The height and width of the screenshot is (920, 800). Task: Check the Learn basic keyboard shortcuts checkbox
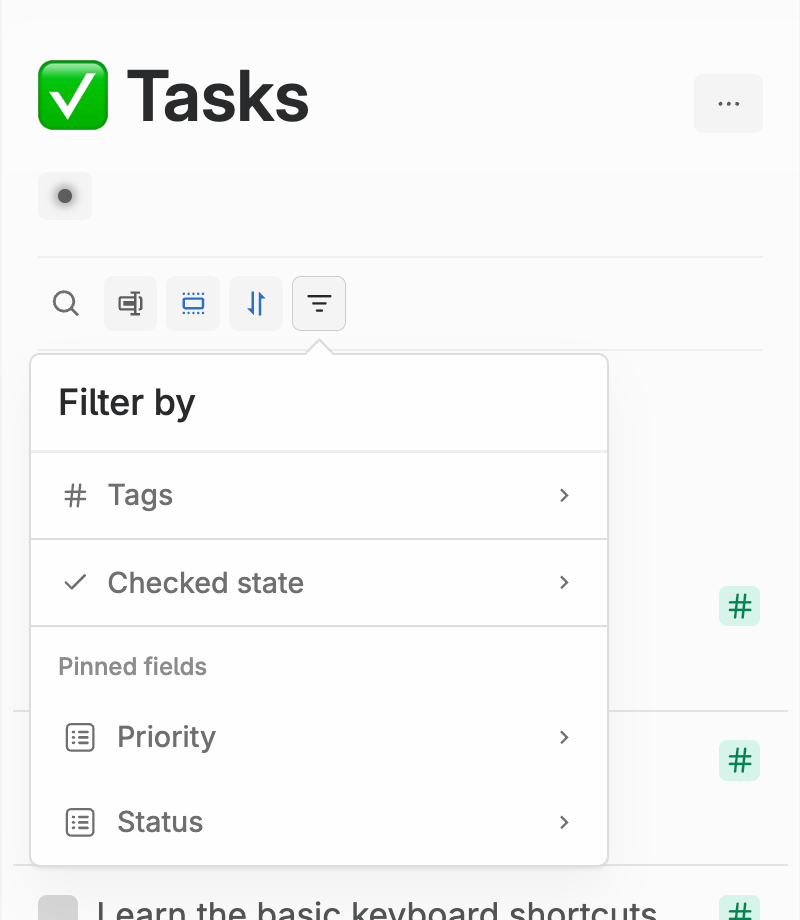click(58, 908)
